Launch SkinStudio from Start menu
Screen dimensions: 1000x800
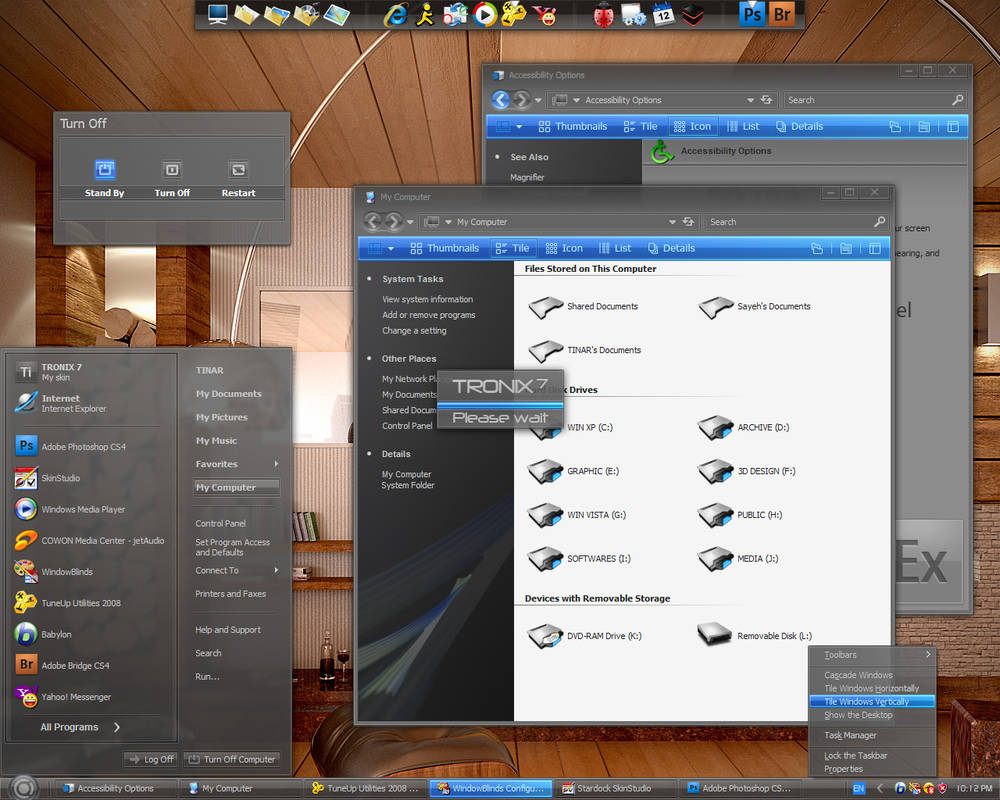[48, 478]
